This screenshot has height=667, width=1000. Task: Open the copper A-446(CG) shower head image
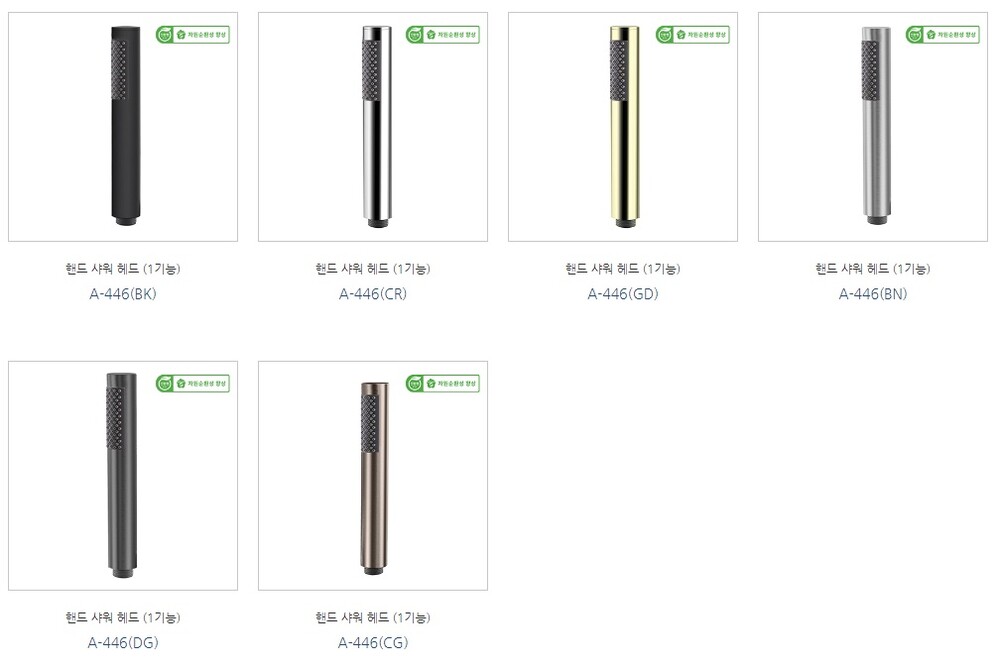coord(372,476)
